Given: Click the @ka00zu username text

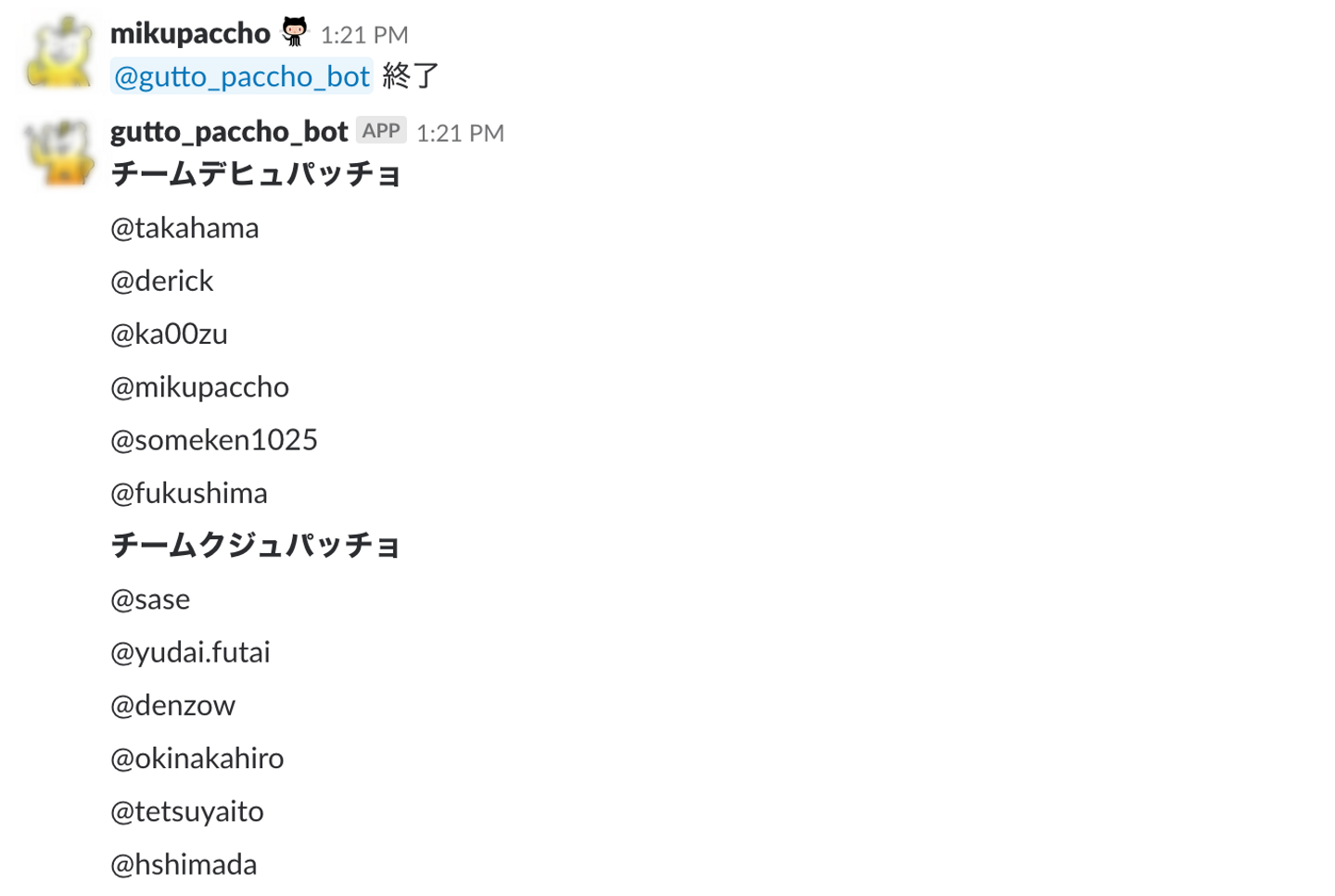Looking at the screenshot, I should coord(169,334).
